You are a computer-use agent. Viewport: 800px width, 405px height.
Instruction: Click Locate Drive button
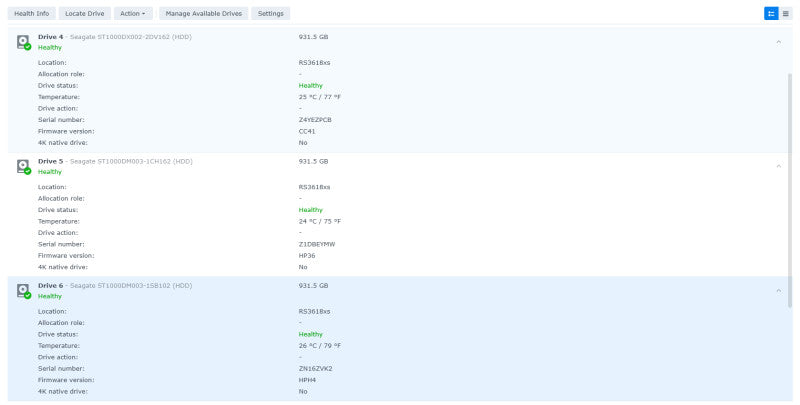(85, 14)
